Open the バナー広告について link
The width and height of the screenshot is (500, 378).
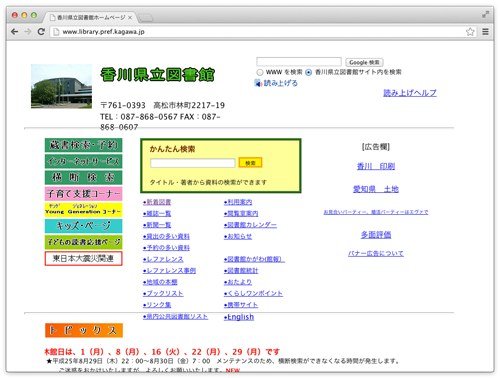376,253
